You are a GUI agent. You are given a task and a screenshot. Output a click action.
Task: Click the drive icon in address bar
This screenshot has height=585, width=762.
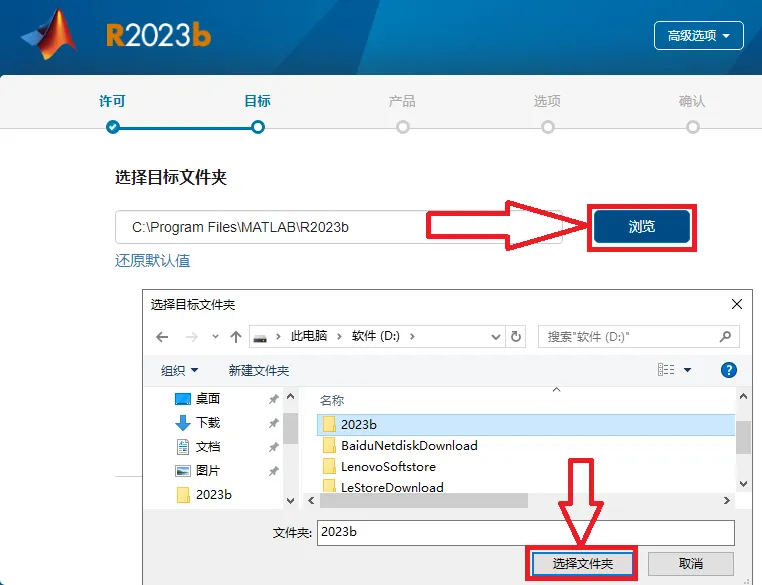click(260, 338)
